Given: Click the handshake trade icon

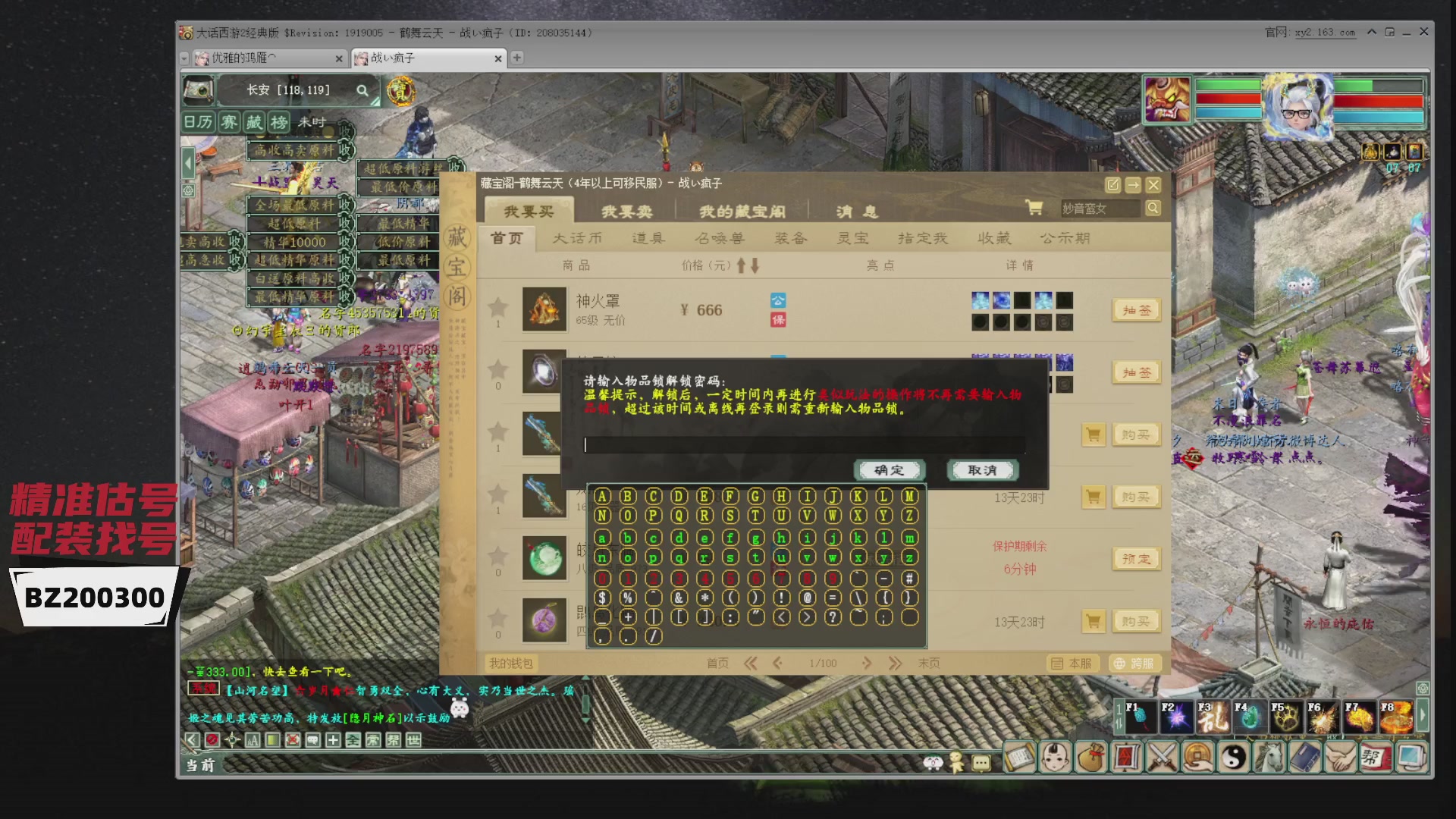Looking at the screenshot, I should pyautogui.click(x=1341, y=757).
